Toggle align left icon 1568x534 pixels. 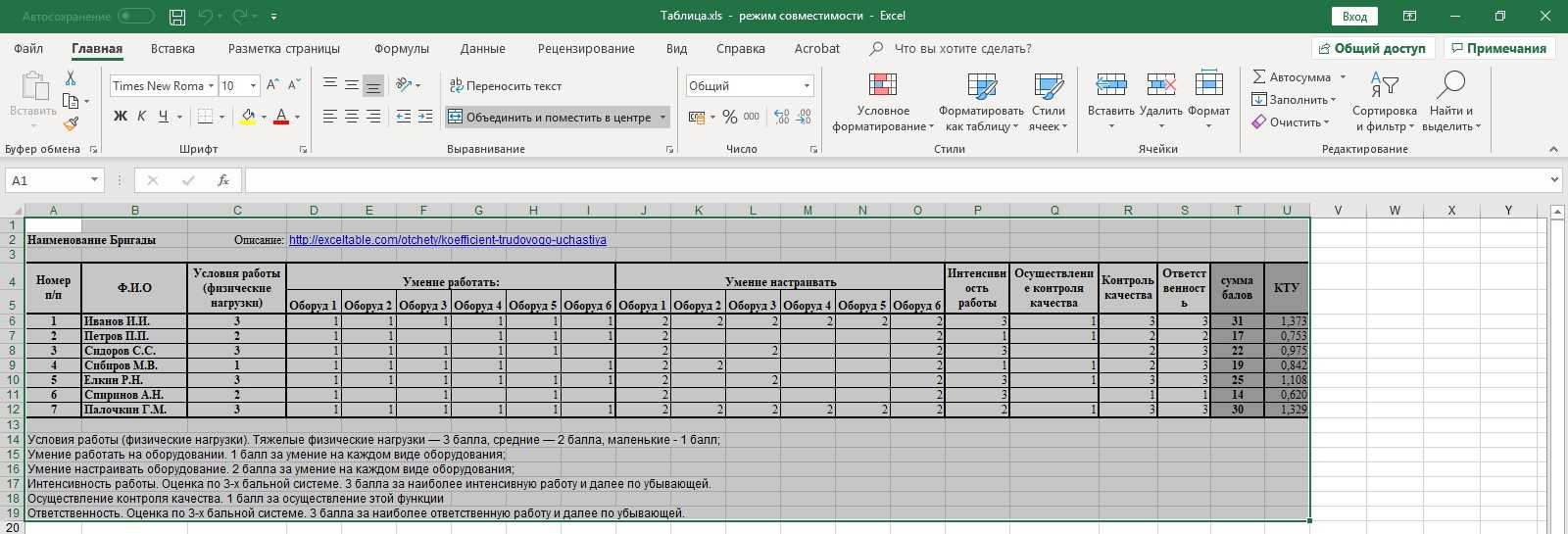[330, 117]
